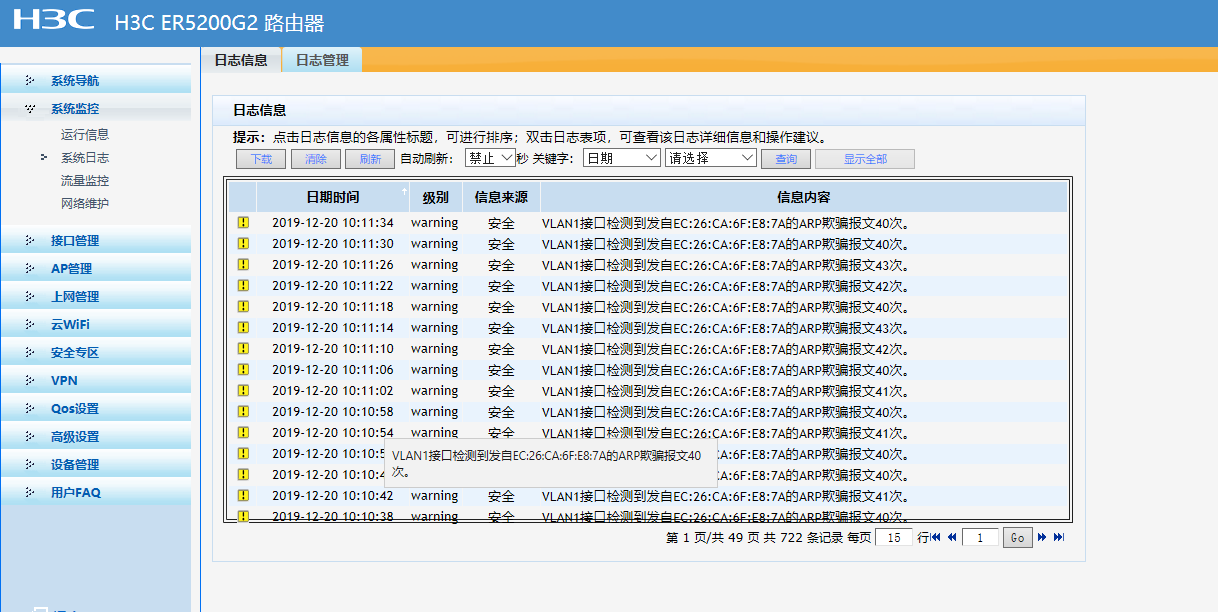Go to the previous log page
1218x612 pixels.
pyautogui.click(x=952, y=537)
